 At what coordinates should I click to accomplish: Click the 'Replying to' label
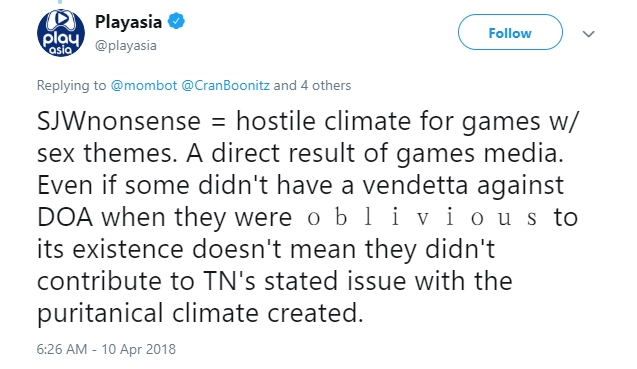coord(72,86)
